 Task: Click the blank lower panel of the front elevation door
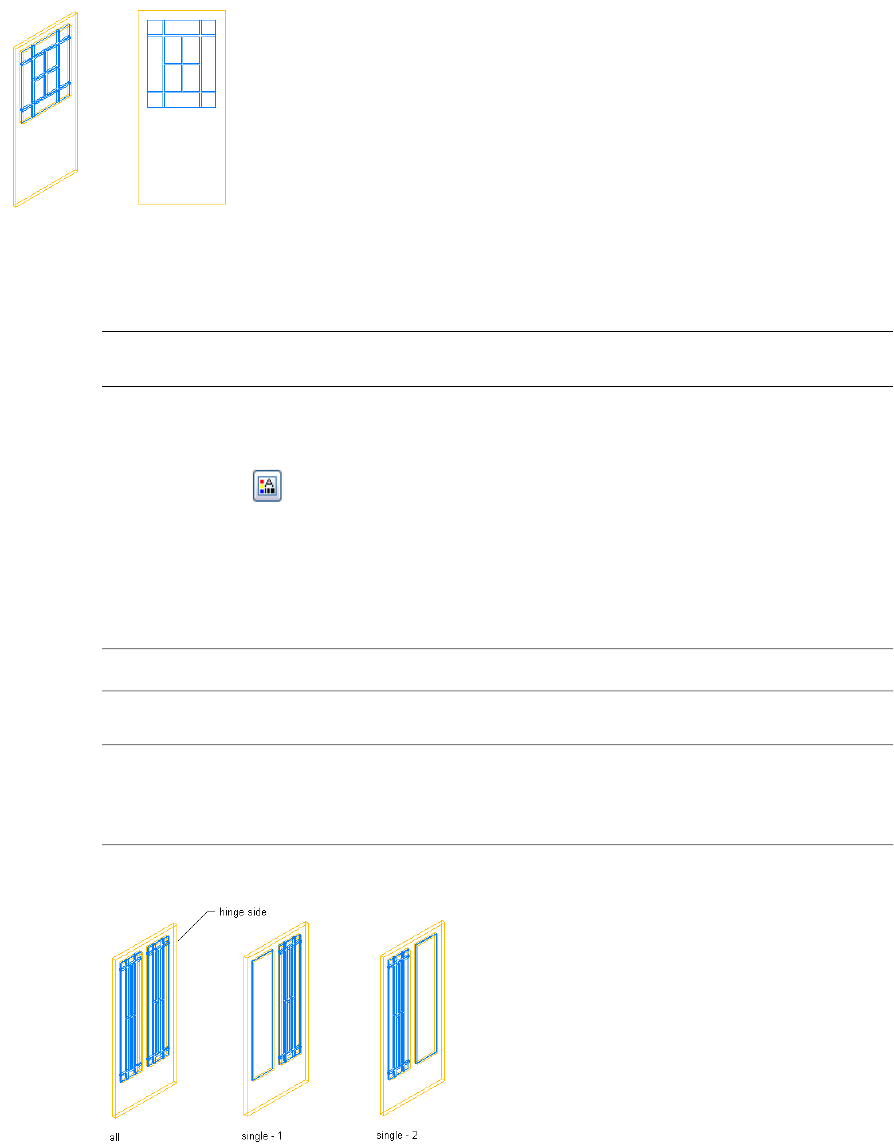tap(182, 155)
